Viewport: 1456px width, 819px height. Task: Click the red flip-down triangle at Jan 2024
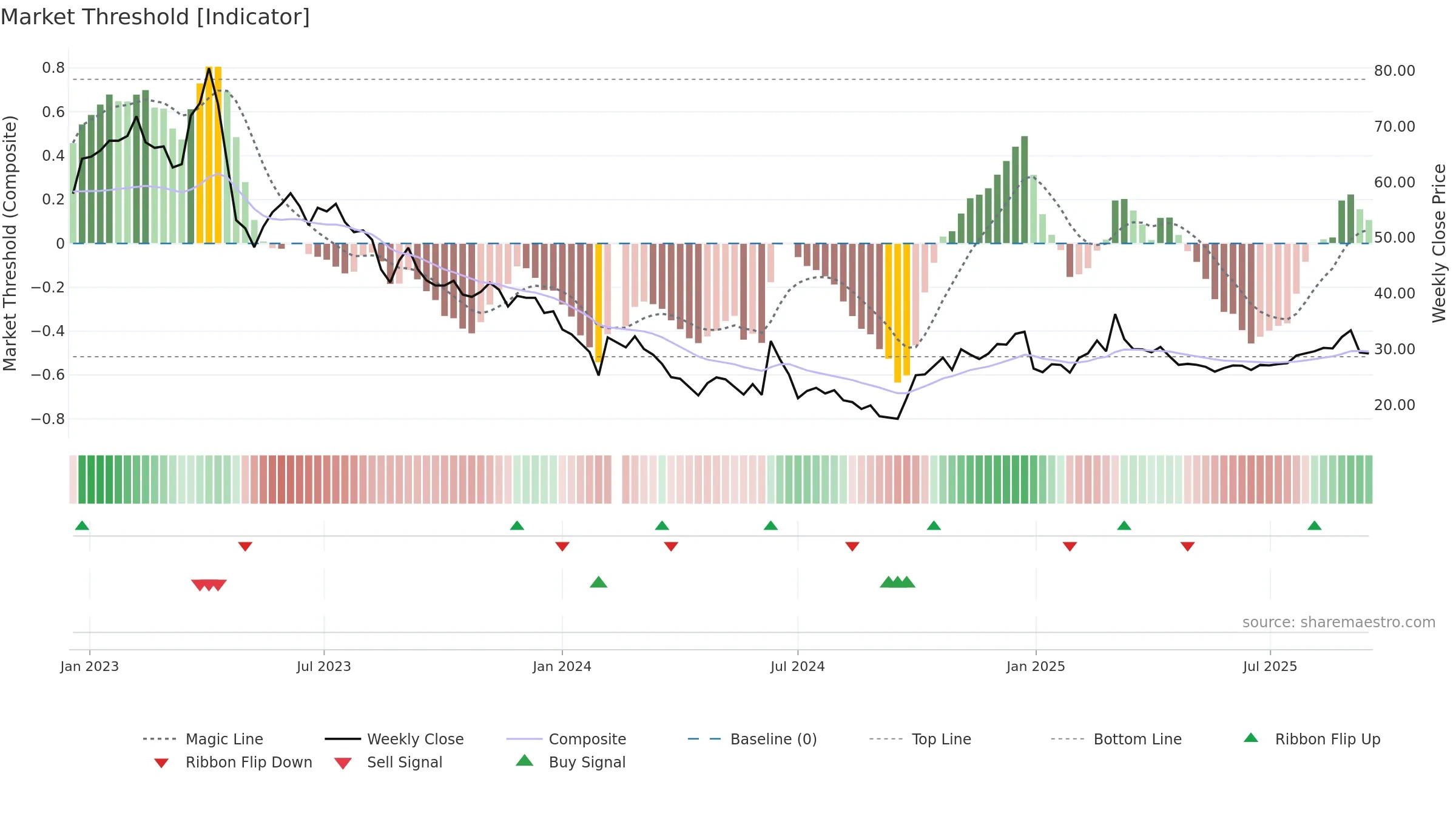point(562,547)
